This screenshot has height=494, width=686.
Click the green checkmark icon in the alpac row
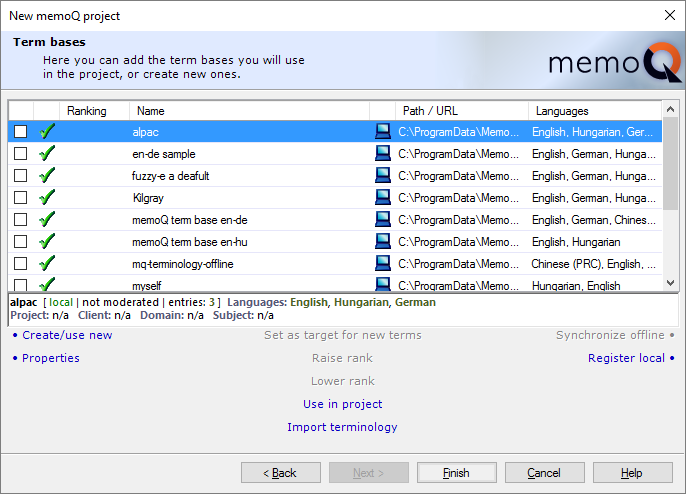(x=47, y=131)
